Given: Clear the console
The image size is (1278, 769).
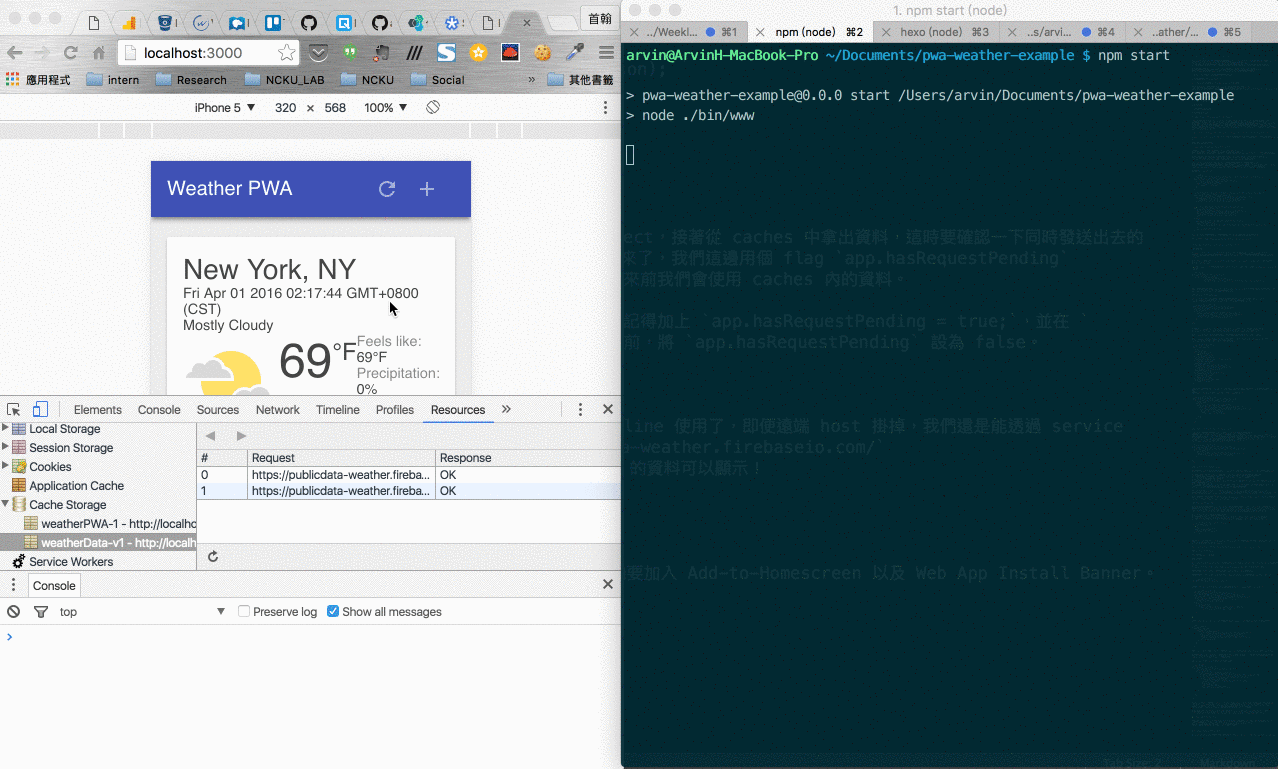Looking at the screenshot, I should [x=13, y=612].
